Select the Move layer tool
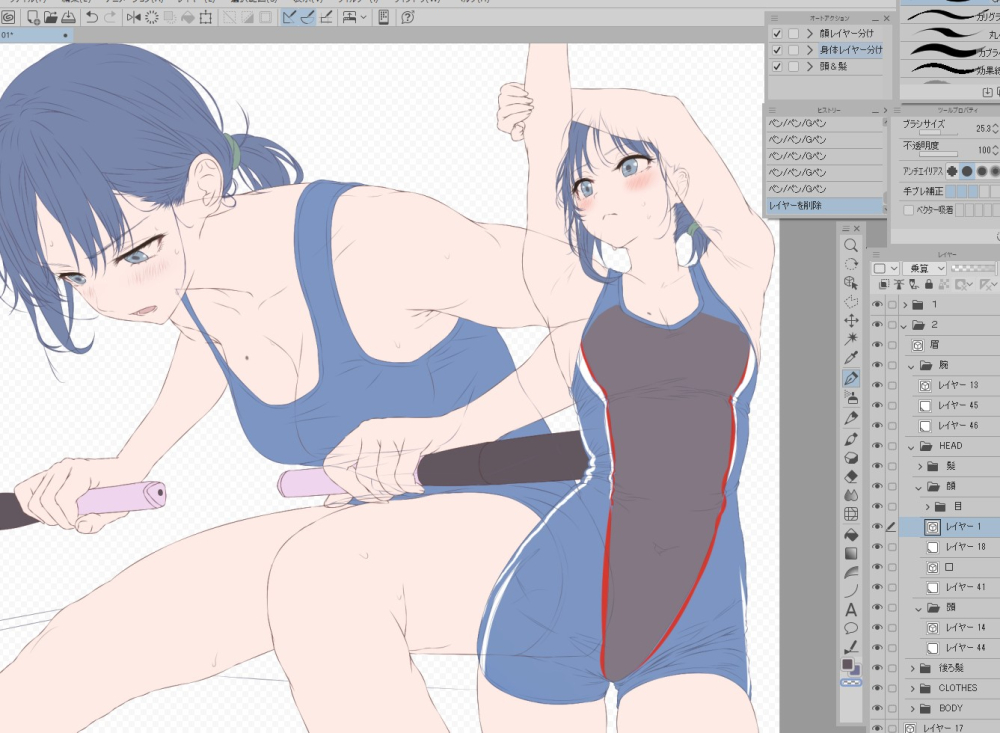1000x733 pixels. pyautogui.click(x=851, y=320)
